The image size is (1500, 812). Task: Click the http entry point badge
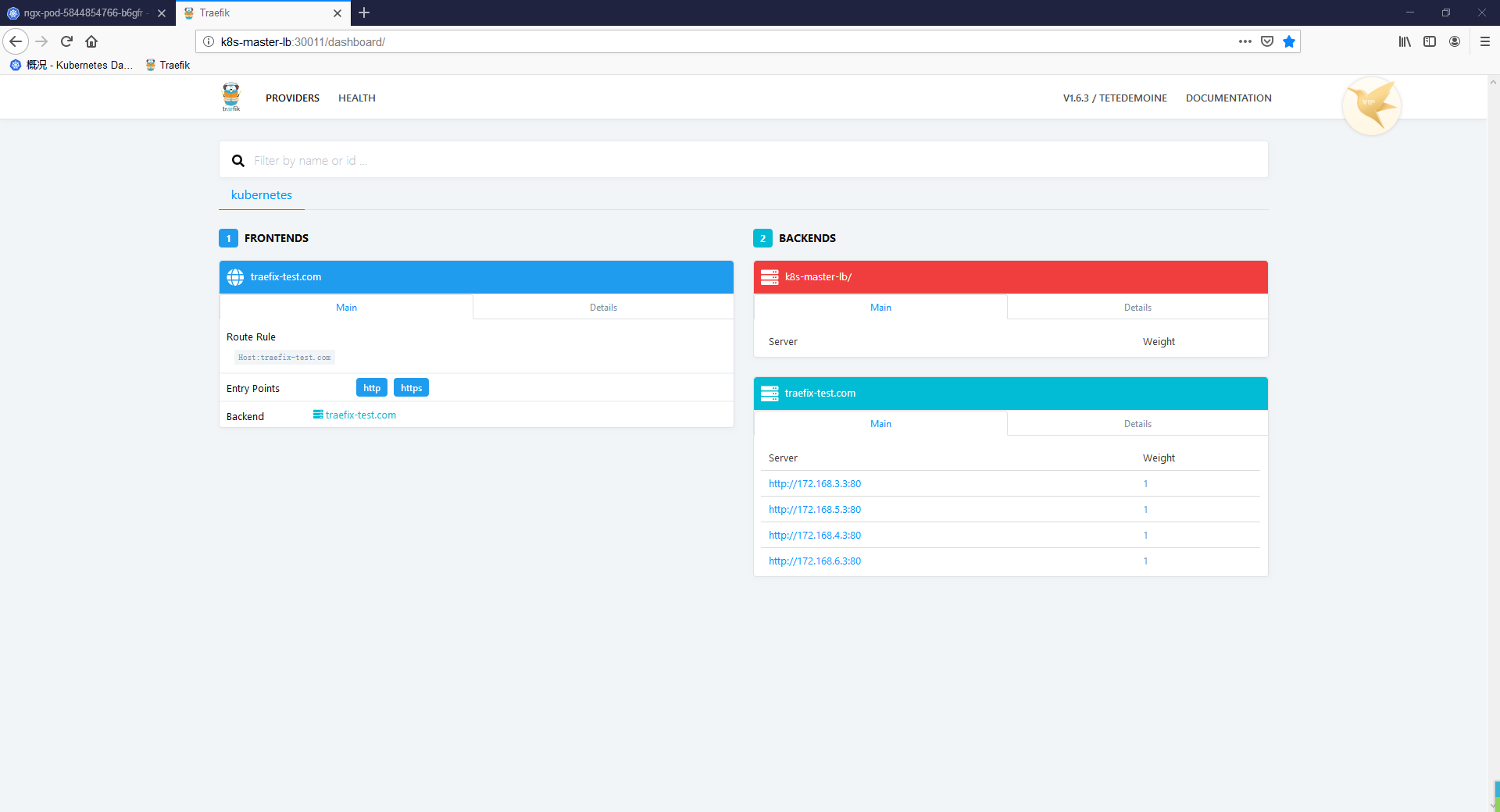click(372, 388)
